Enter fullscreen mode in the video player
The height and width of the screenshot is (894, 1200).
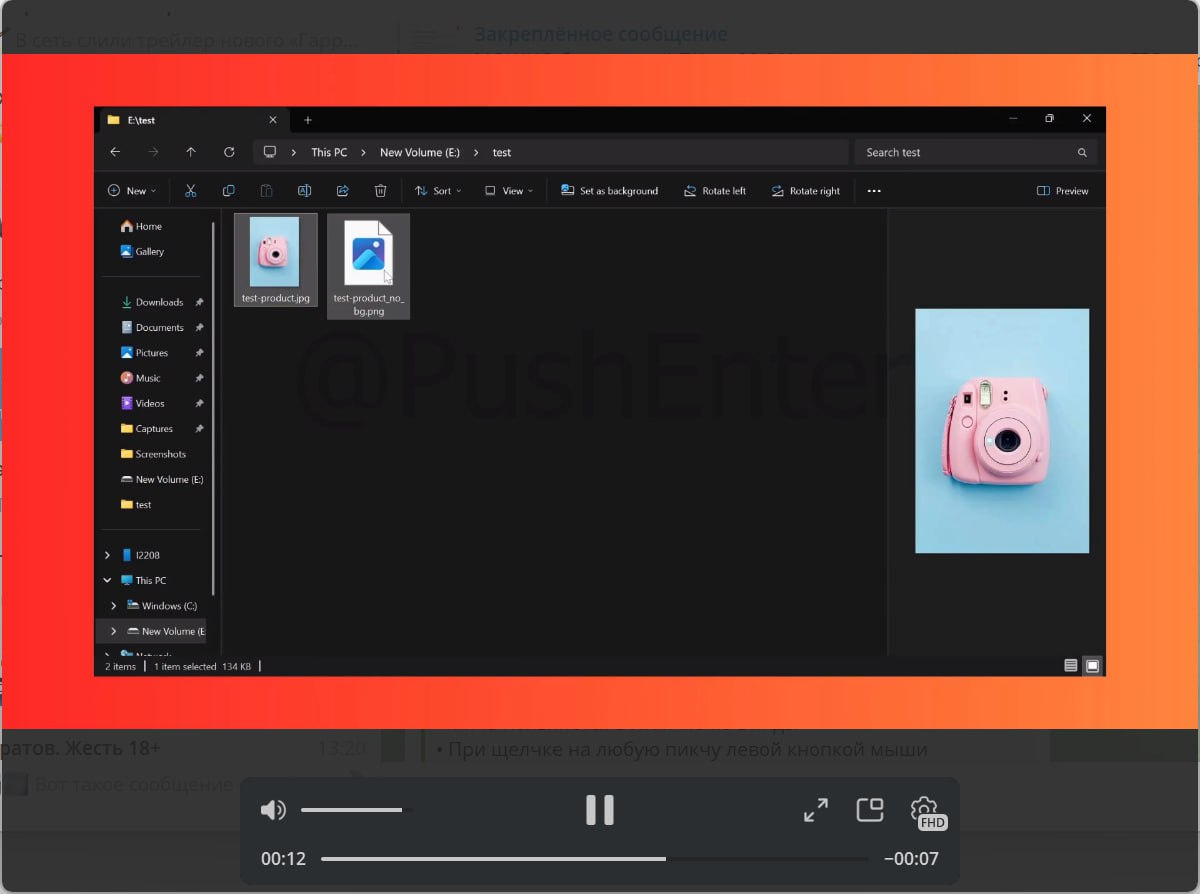point(816,810)
